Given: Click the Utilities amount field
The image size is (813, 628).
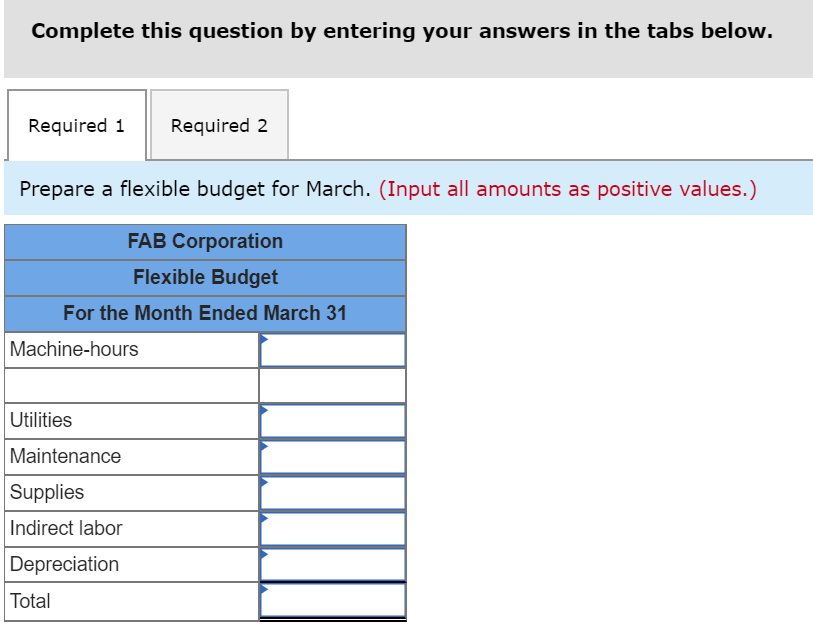Looking at the screenshot, I should 335,420.
